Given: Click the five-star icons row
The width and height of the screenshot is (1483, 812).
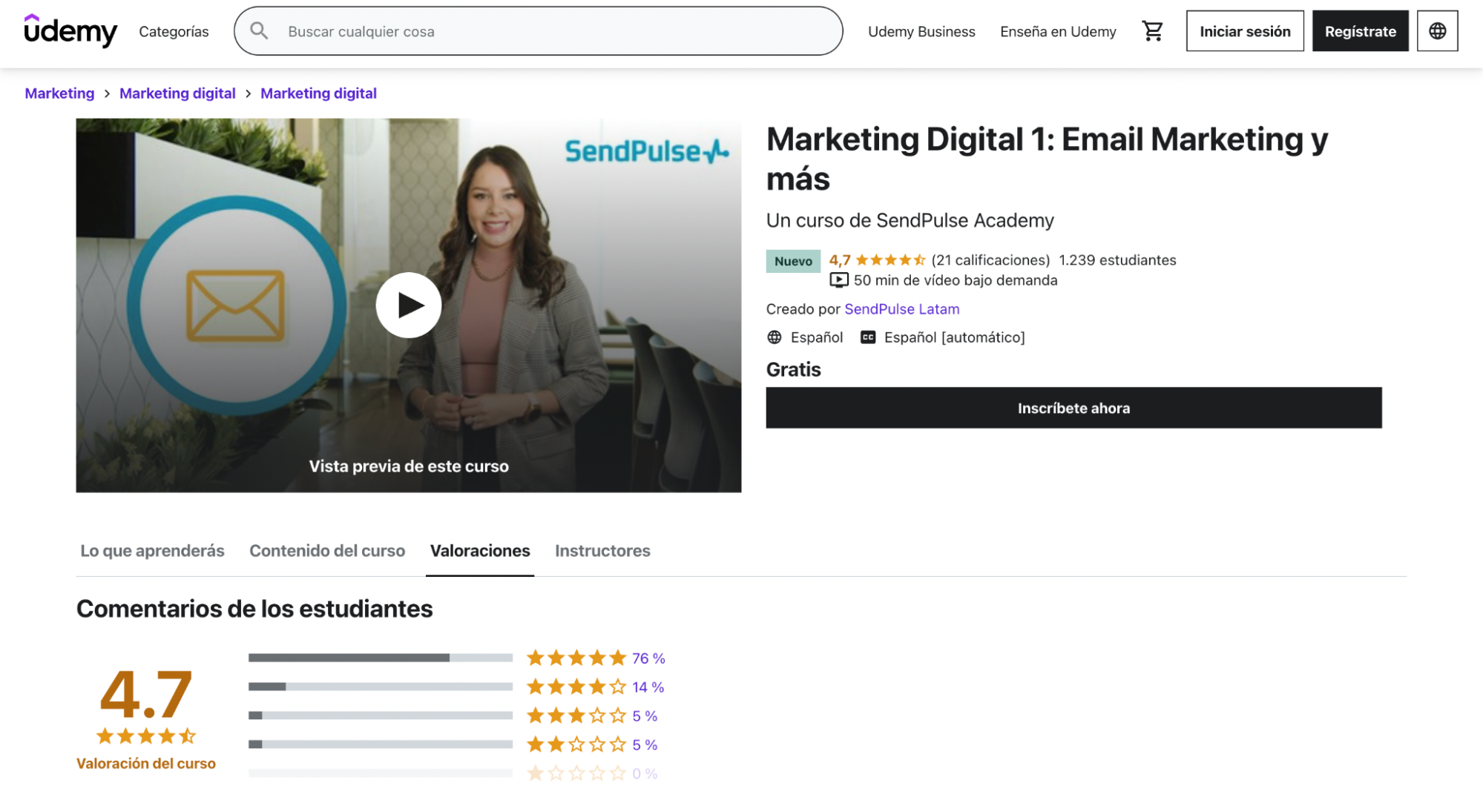Looking at the screenshot, I should click(x=576, y=658).
